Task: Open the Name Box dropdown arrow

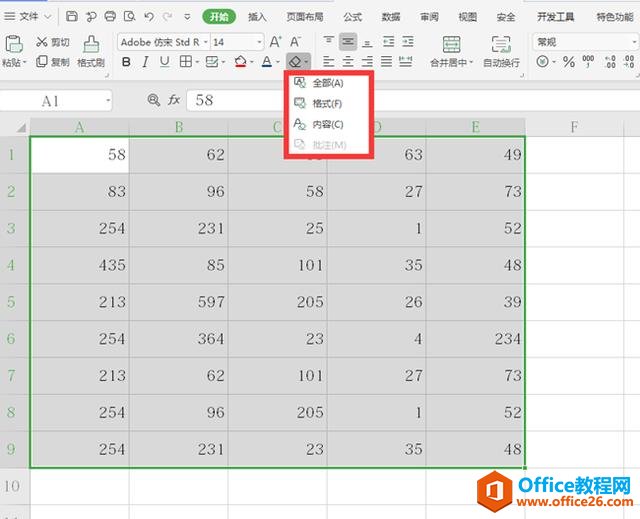Action: pyautogui.click(x=108, y=100)
